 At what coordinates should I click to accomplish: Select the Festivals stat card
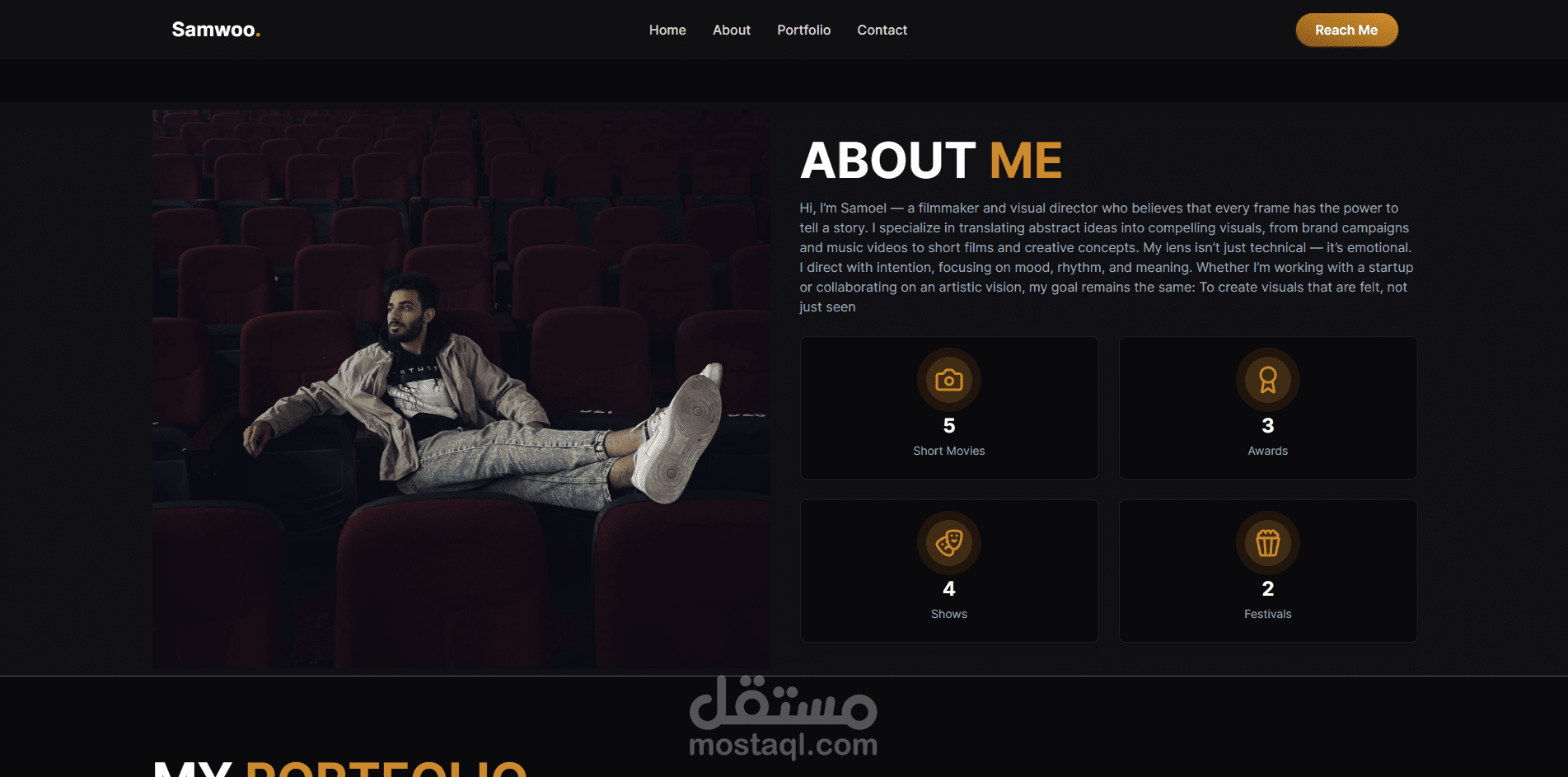coord(1267,571)
